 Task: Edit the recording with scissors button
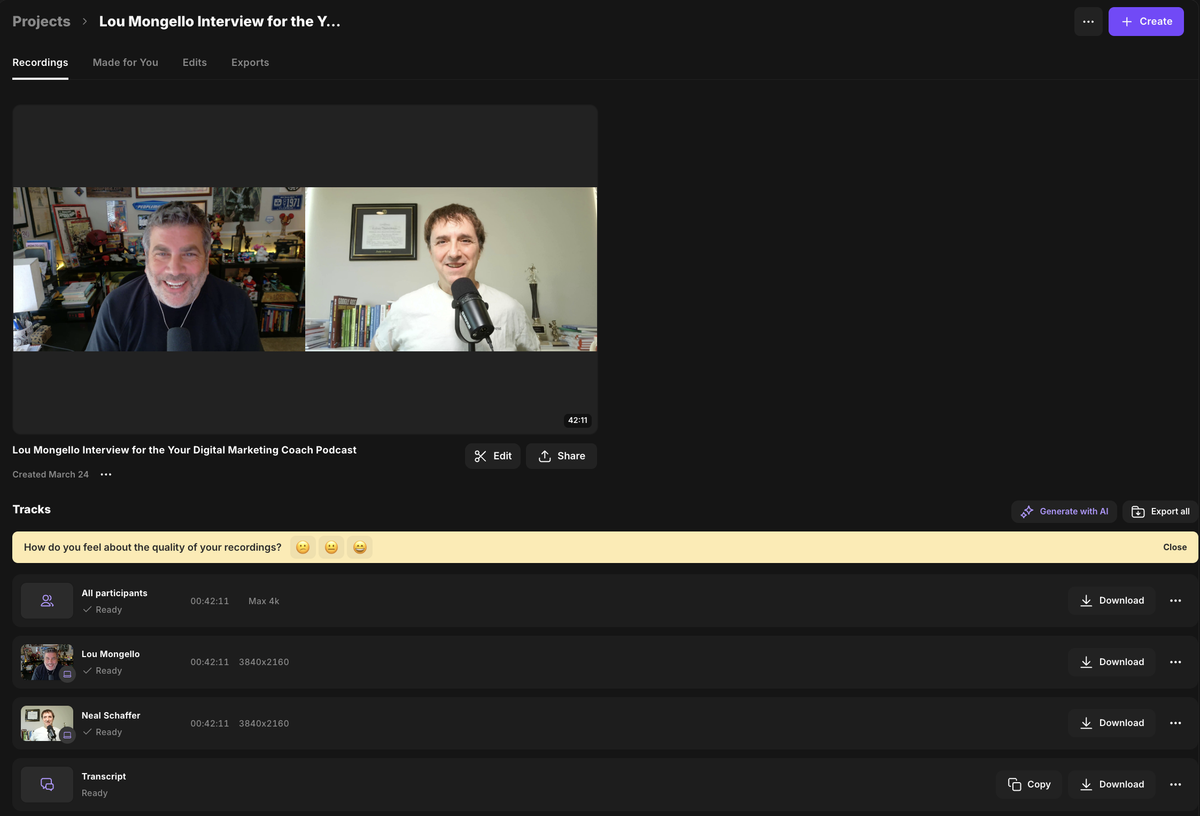click(493, 456)
